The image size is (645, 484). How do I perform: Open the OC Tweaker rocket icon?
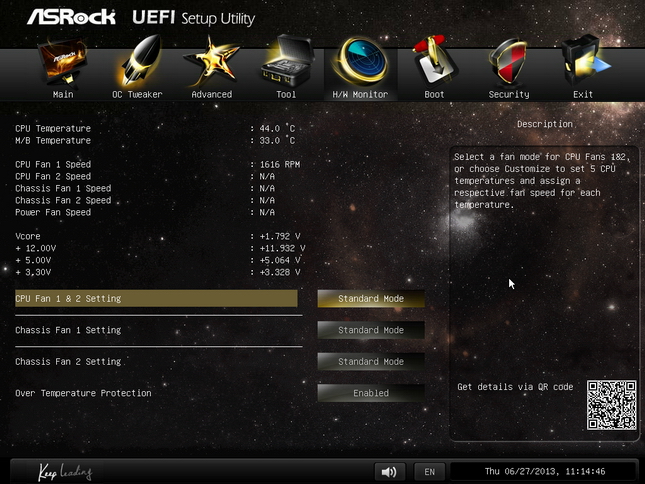coord(140,61)
